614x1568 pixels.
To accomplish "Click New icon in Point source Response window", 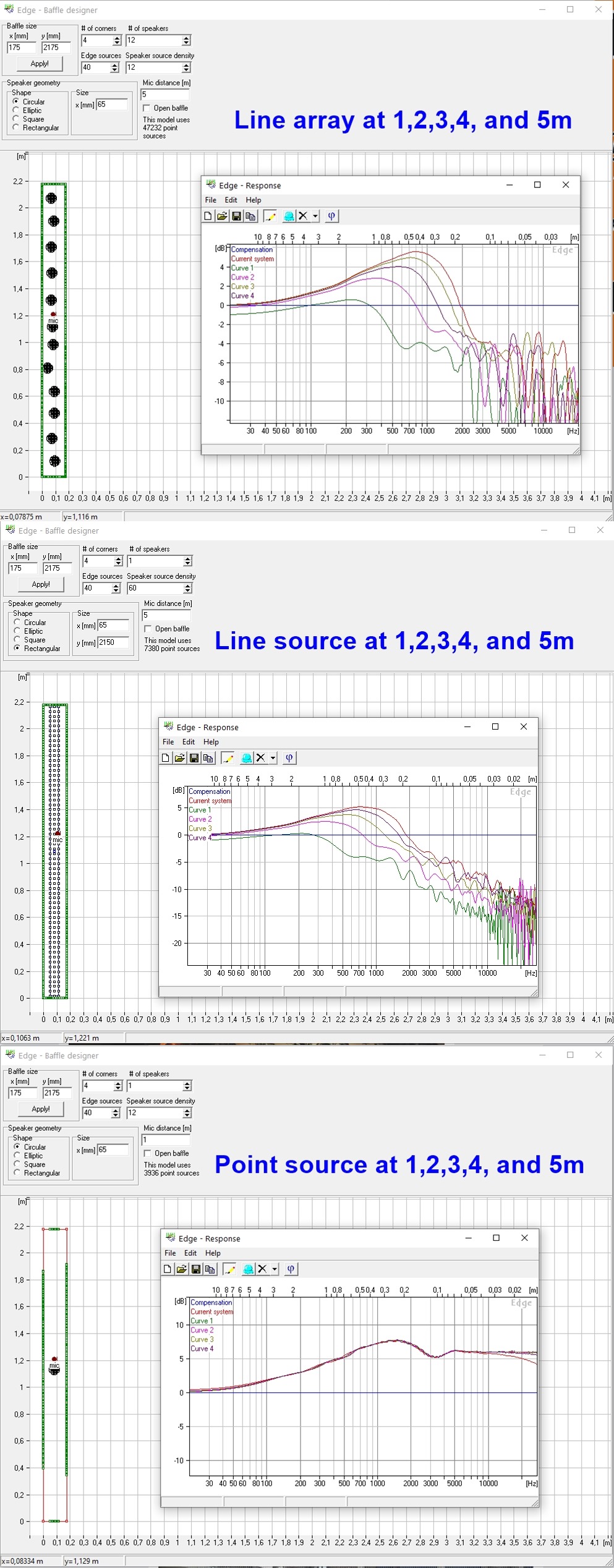I will (x=168, y=1269).
